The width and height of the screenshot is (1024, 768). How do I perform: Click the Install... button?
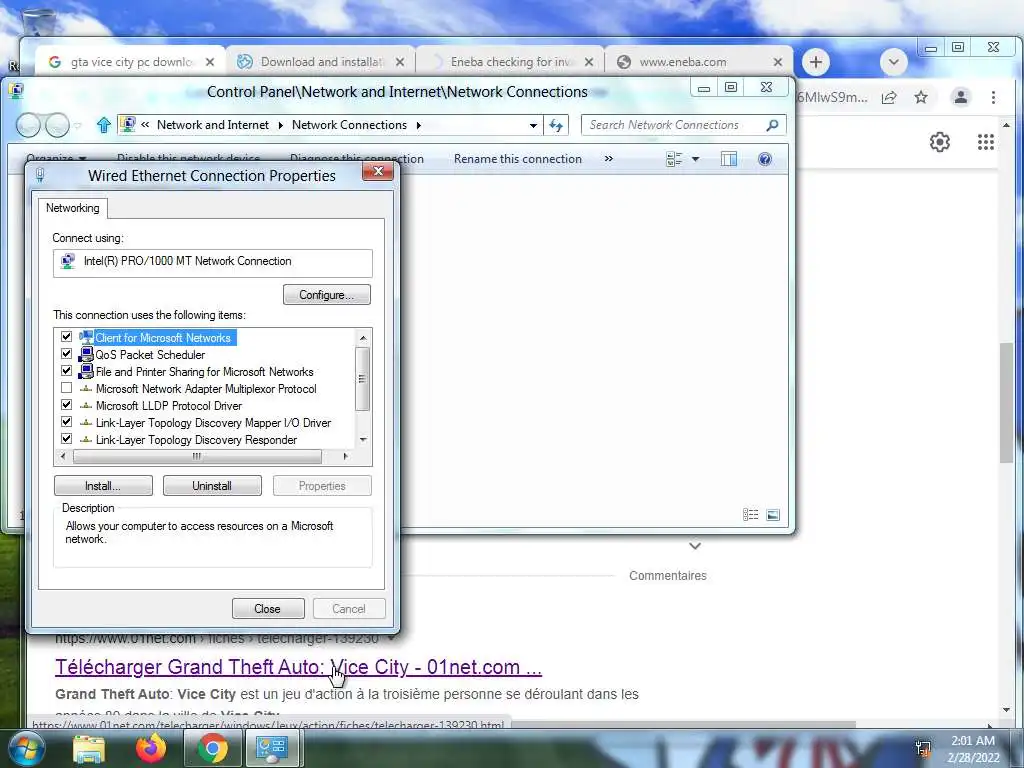pyautogui.click(x=103, y=486)
